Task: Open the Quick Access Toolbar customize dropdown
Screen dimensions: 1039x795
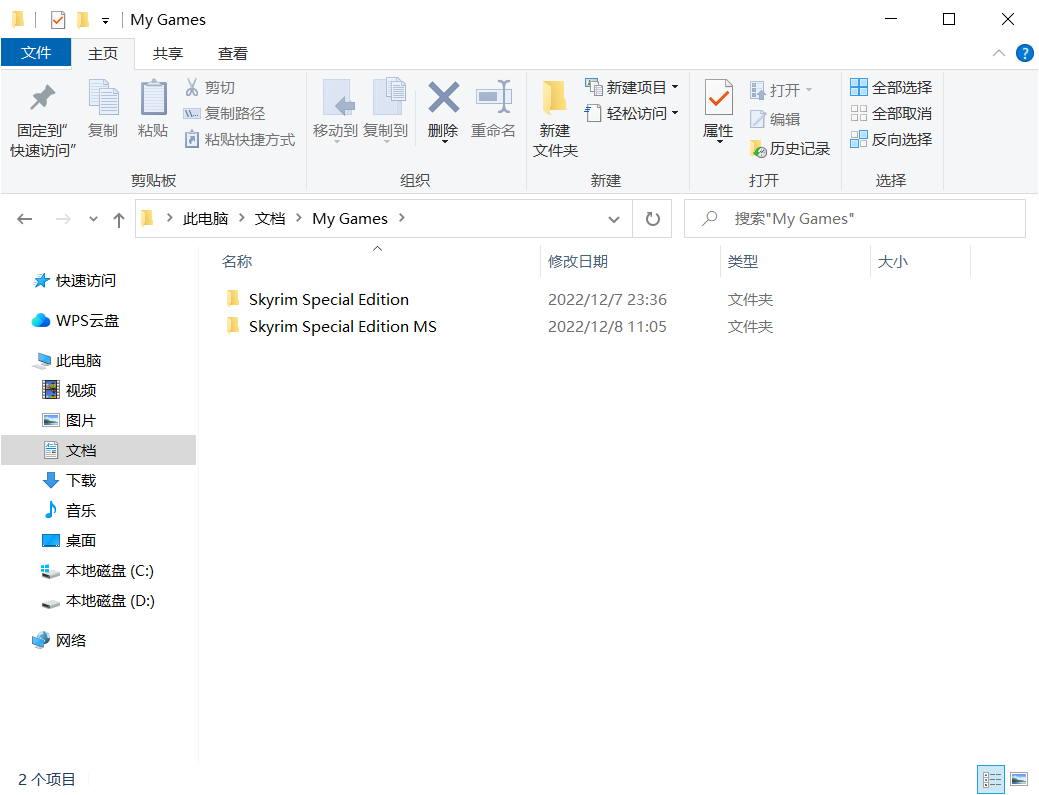Action: coord(105,21)
